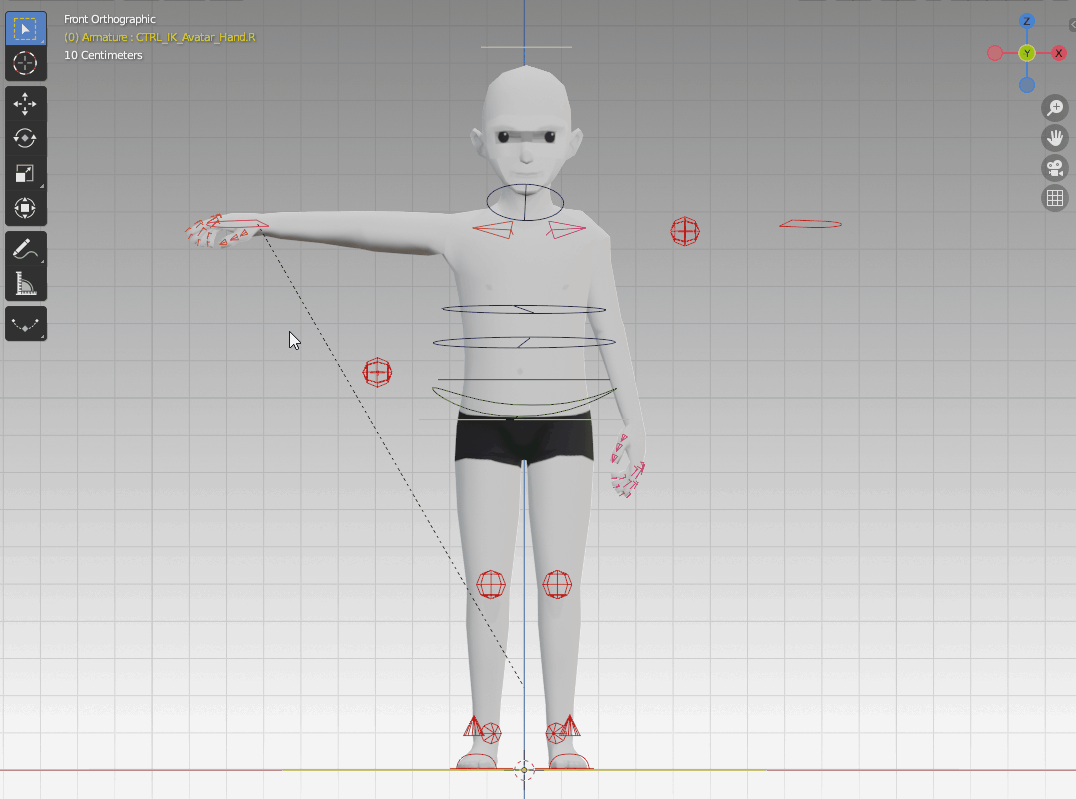Select the Transform tool
The height and width of the screenshot is (799, 1076).
click(25, 207)
